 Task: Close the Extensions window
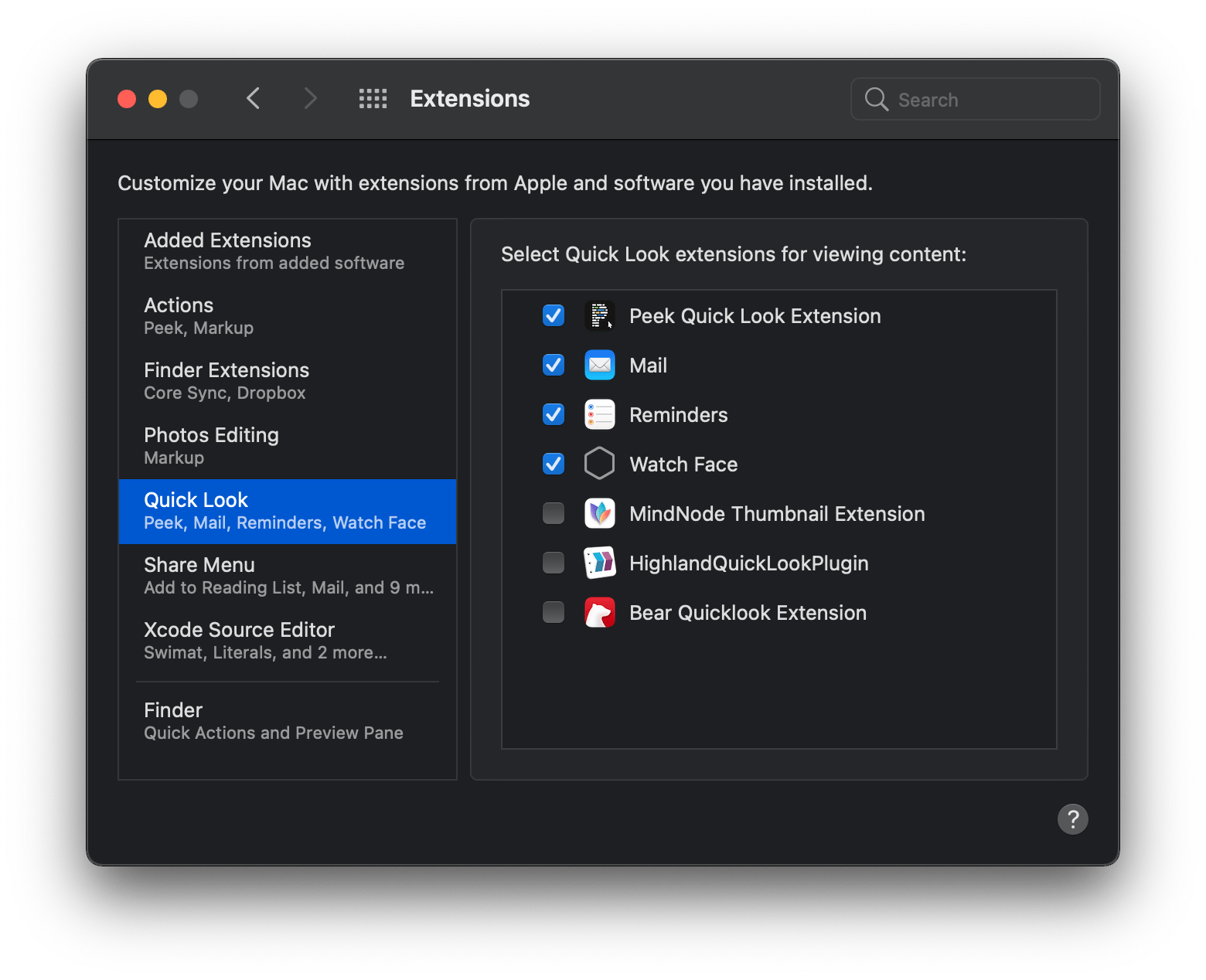point(127,99)
